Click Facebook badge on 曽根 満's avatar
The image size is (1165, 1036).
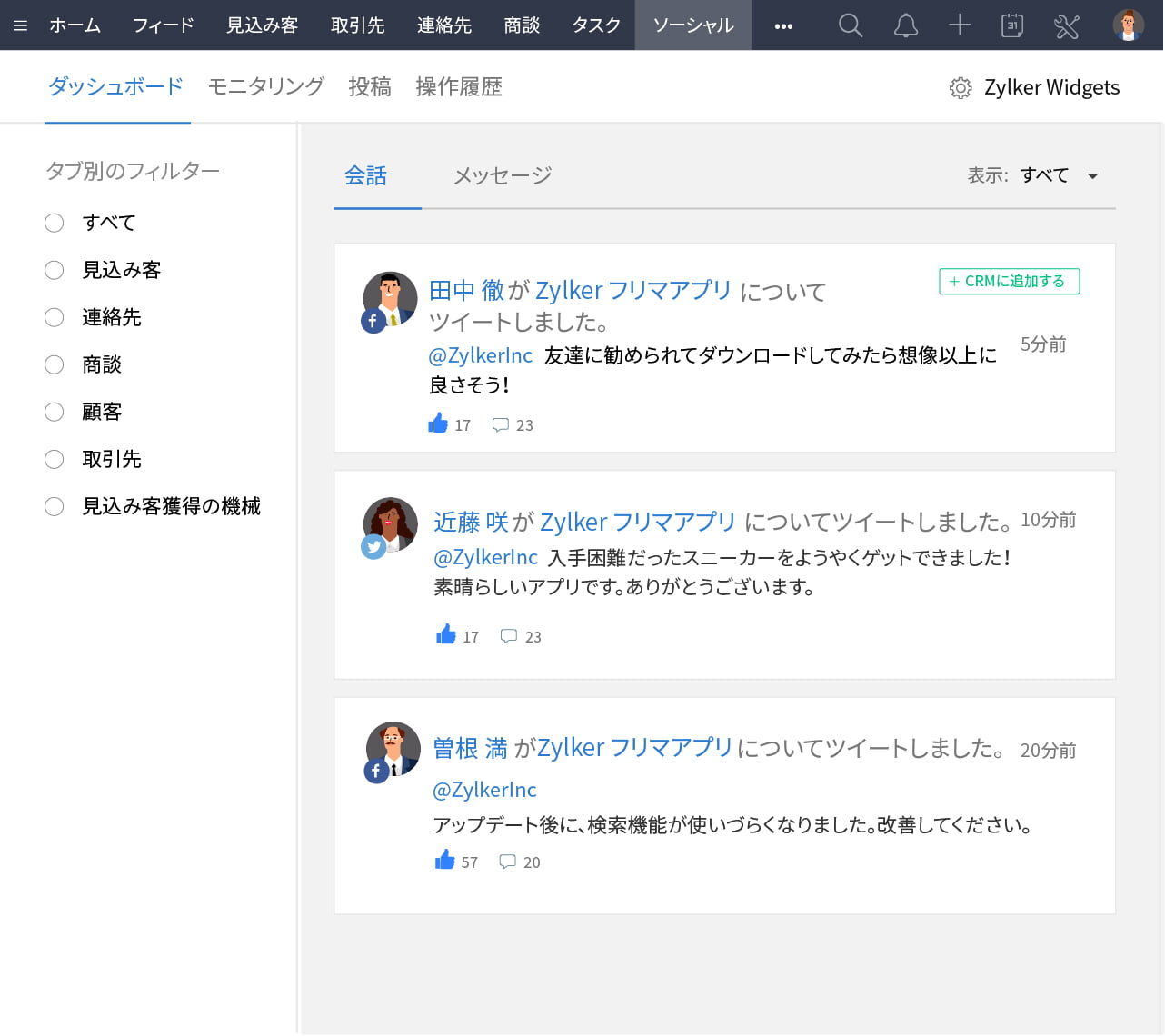coord(376,772)
